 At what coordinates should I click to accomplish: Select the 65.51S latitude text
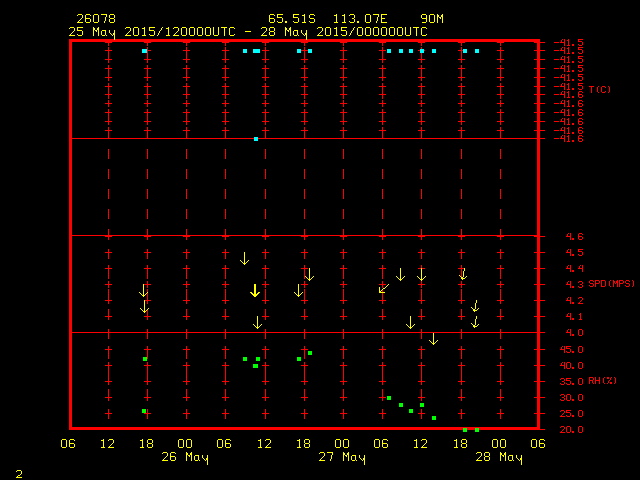pyautogui.click(x=291, y=19)
